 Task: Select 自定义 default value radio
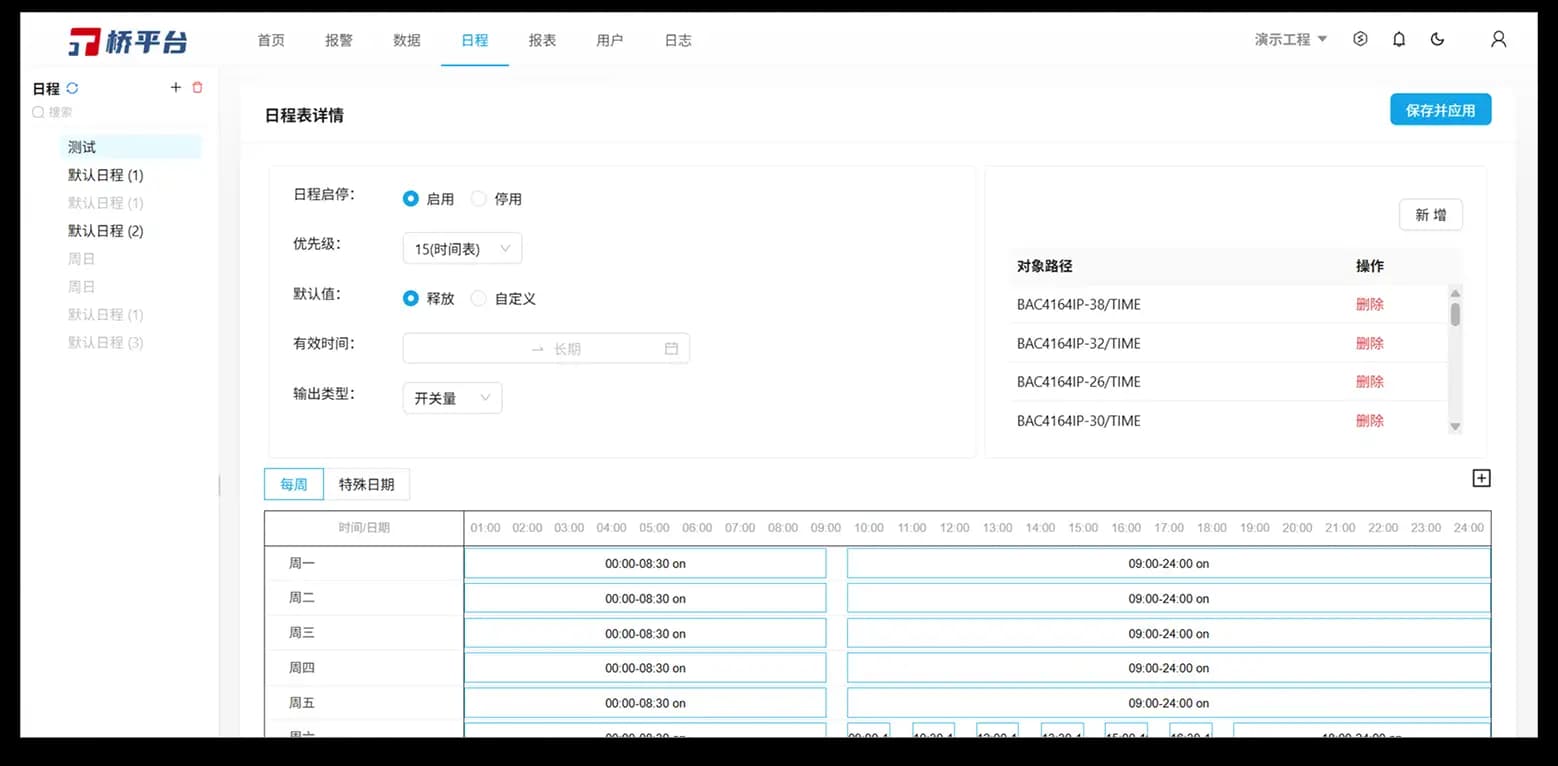pyautogui.click(x=478, y=298)
